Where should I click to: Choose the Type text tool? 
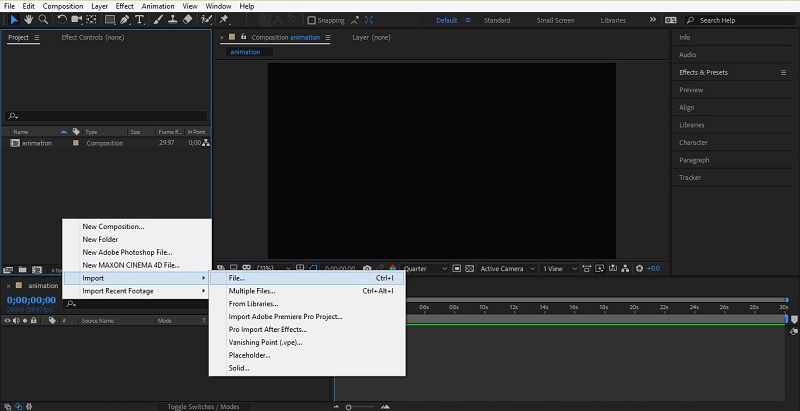pos(139,20)
